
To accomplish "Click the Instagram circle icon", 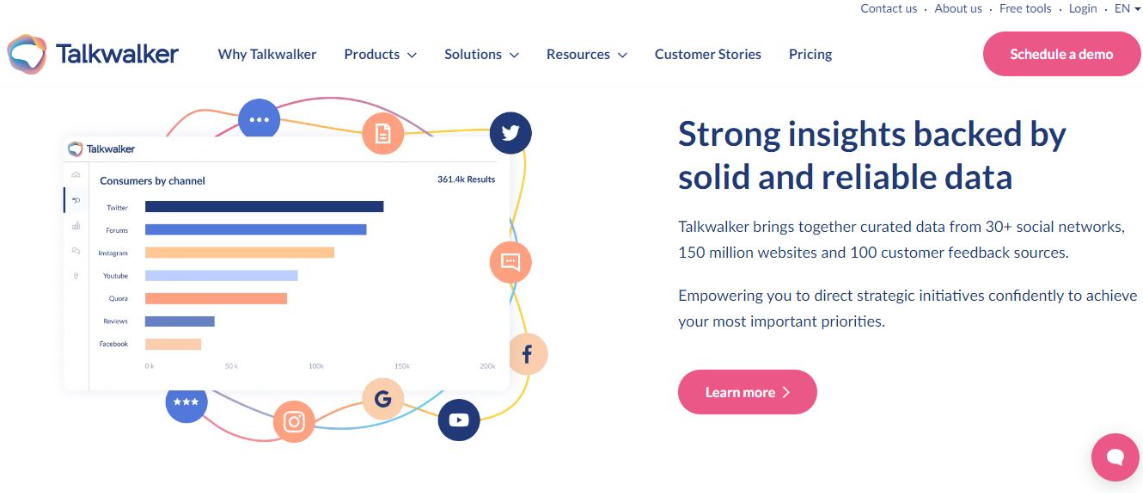I will point(294,422).
